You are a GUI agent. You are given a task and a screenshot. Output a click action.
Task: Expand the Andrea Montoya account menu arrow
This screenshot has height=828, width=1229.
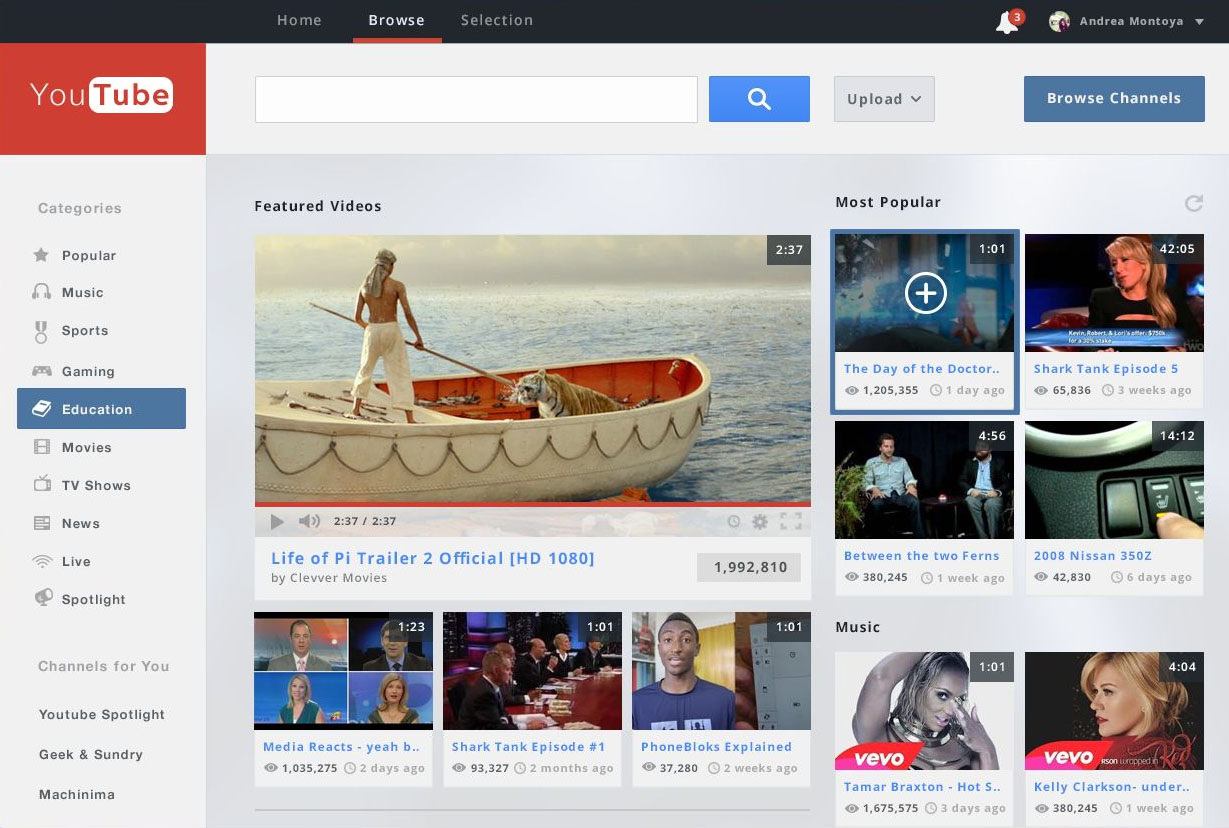1199,22
